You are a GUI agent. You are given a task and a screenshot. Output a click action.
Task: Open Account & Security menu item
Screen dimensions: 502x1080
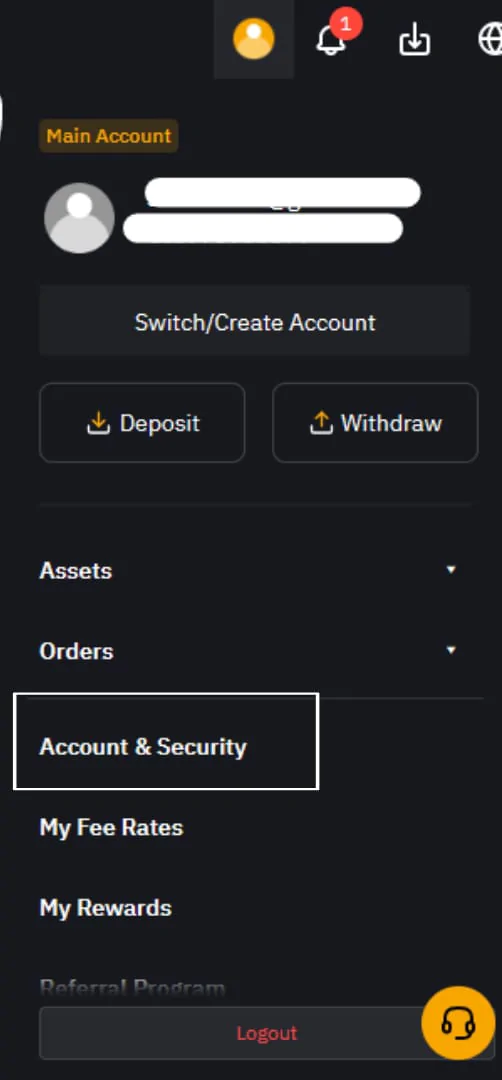click(x=143, y=747)
